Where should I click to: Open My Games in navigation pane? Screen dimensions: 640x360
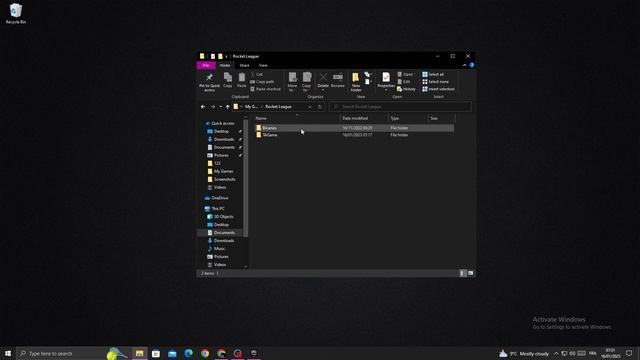223,171
